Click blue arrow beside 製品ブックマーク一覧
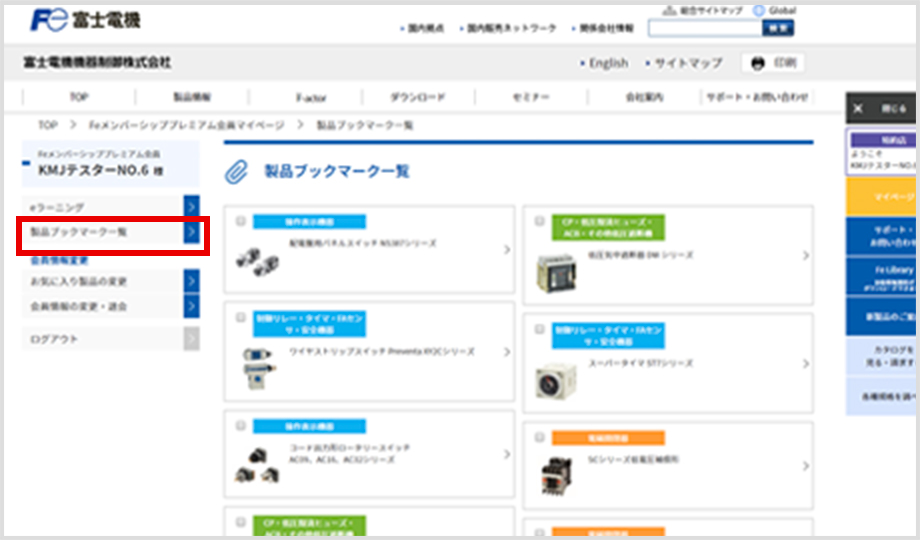The width and height of the screenshot is (920, 540). [x=191, y=232]
